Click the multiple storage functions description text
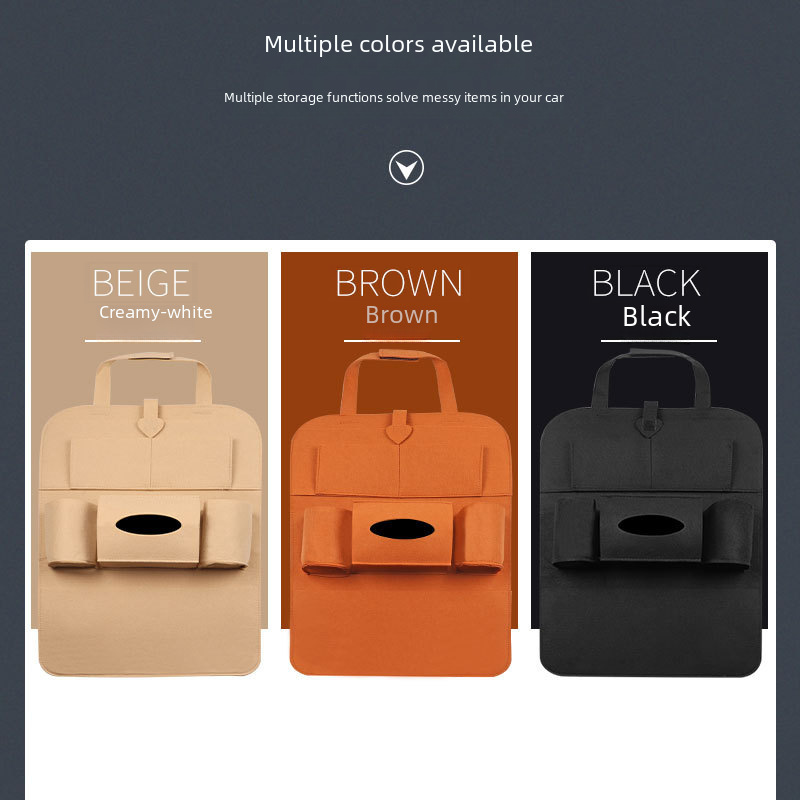This screenshot has height=800, width=800. tap(394, 97)
